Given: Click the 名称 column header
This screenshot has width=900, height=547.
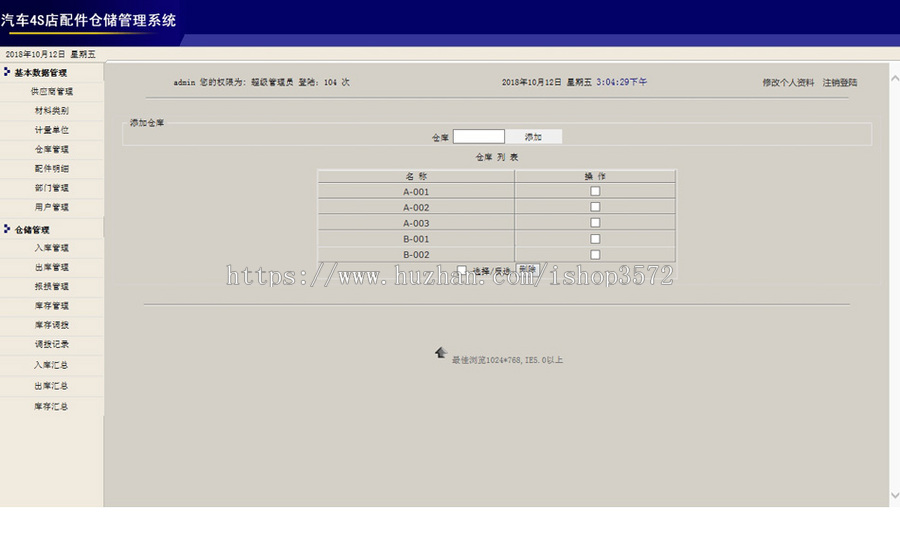Looking at the screenshot, I should [416, 176].
